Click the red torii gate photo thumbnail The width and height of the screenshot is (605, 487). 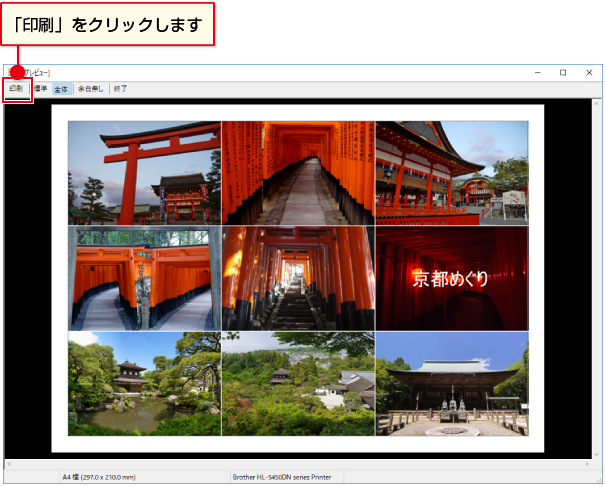[144, 172]
